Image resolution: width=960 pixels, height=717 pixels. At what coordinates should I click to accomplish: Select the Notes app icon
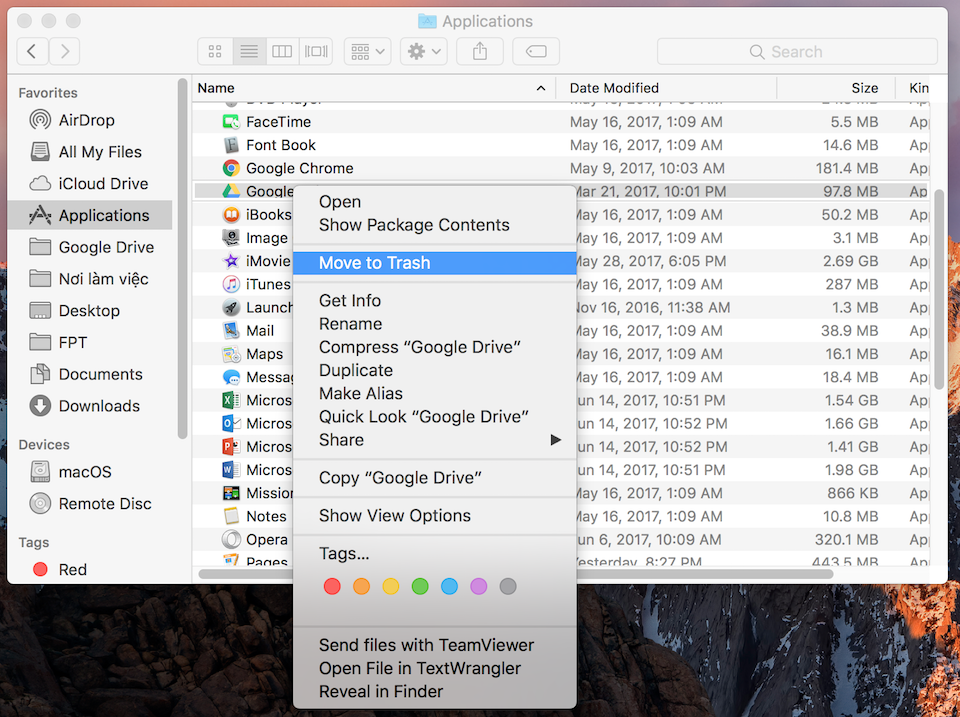(x=231, y=517)
